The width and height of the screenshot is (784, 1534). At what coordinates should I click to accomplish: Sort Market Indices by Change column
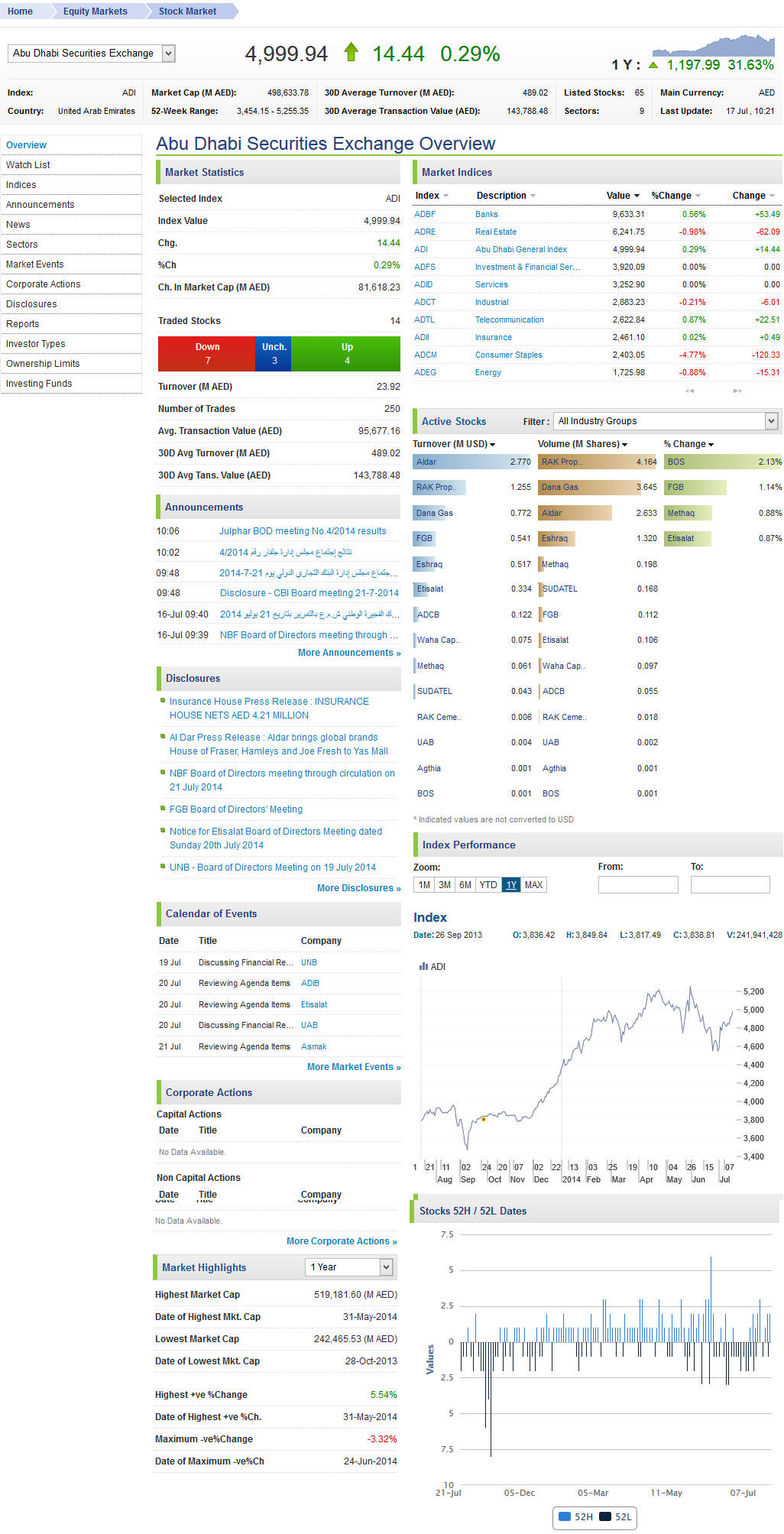[753, 196]
